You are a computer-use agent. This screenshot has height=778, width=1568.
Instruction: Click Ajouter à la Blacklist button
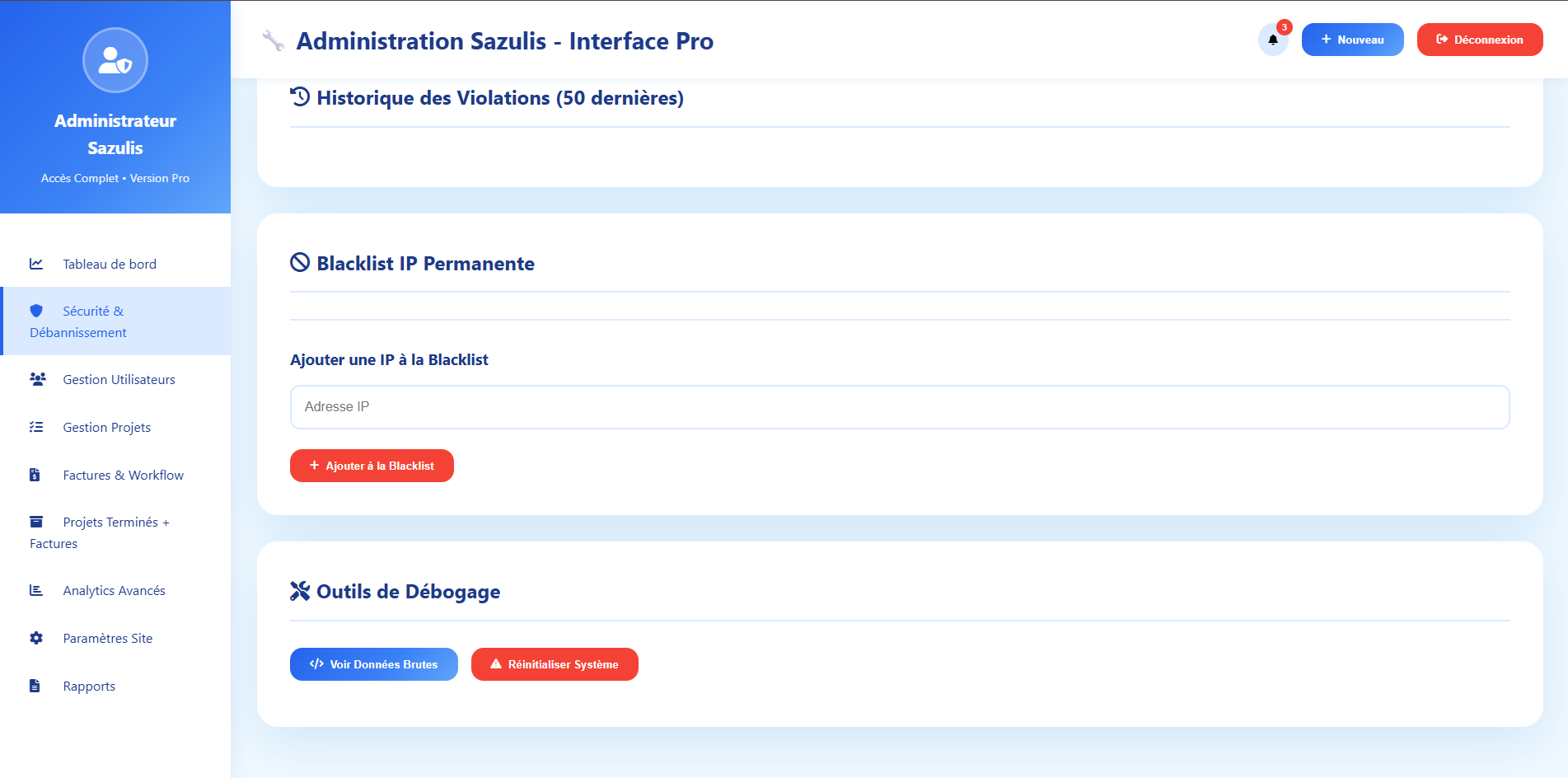pos(372,466)
